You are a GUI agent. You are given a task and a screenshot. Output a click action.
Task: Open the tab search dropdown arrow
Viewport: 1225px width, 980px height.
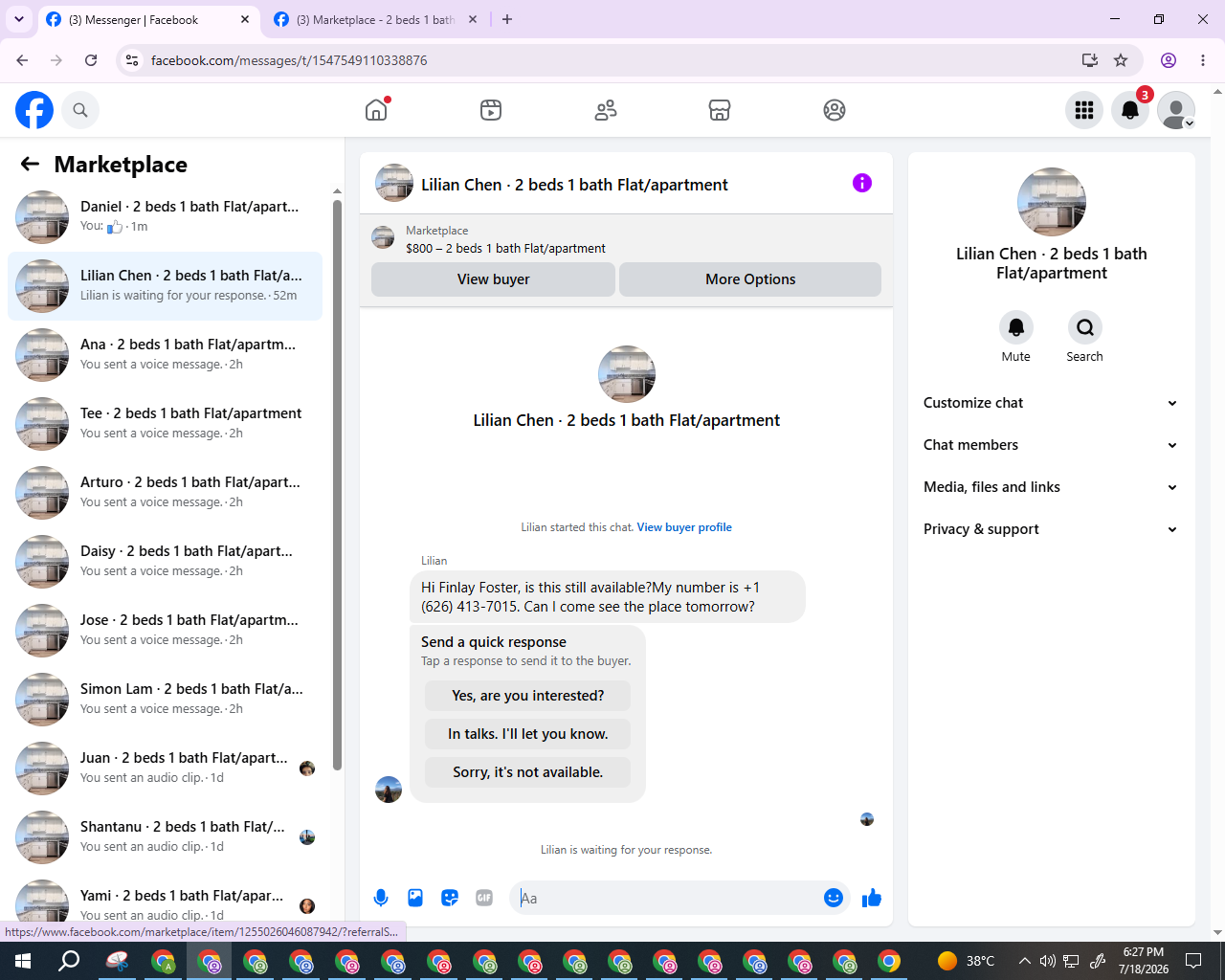click(18, 19)
